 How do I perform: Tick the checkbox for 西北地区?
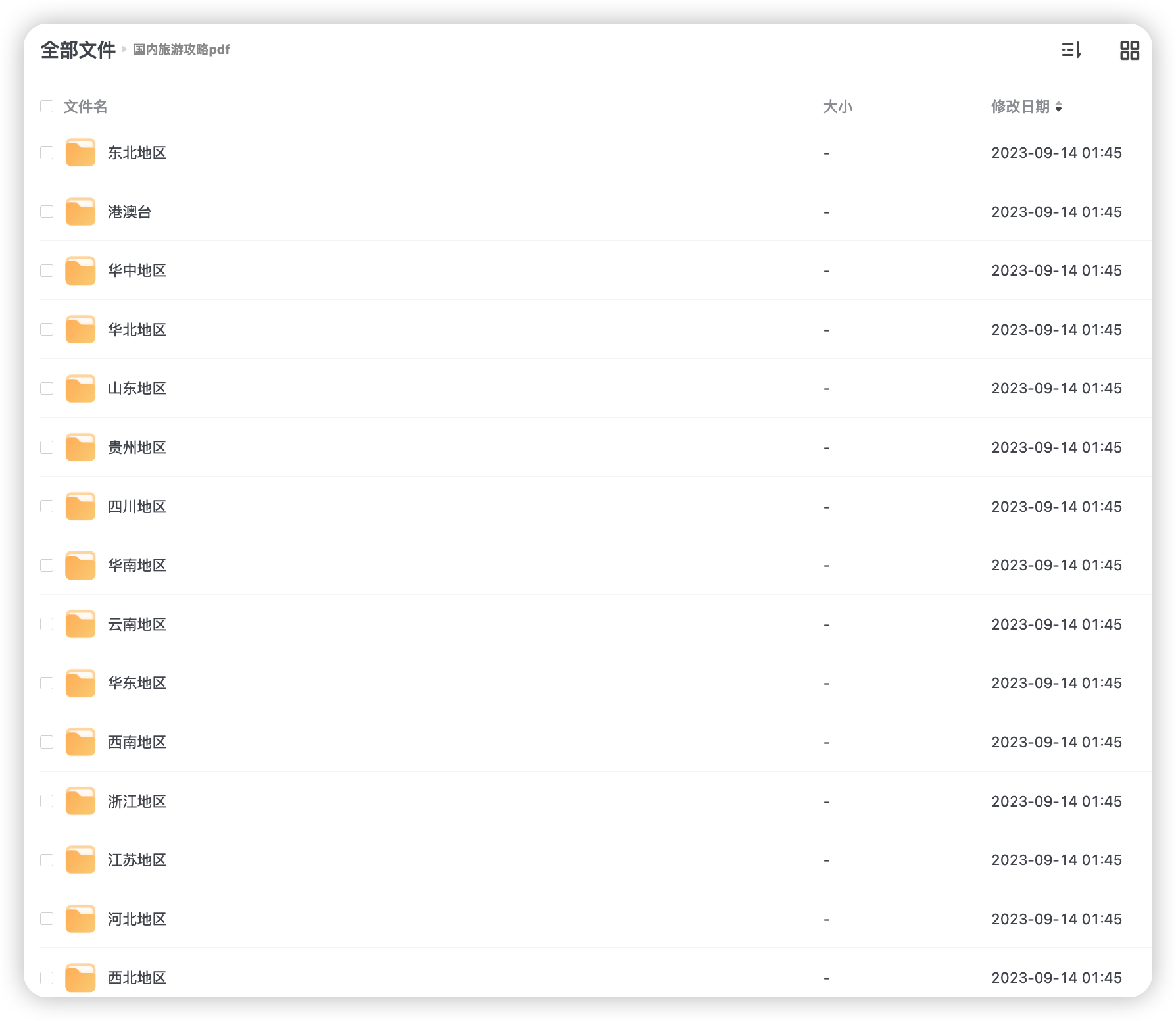coord(47,978)
